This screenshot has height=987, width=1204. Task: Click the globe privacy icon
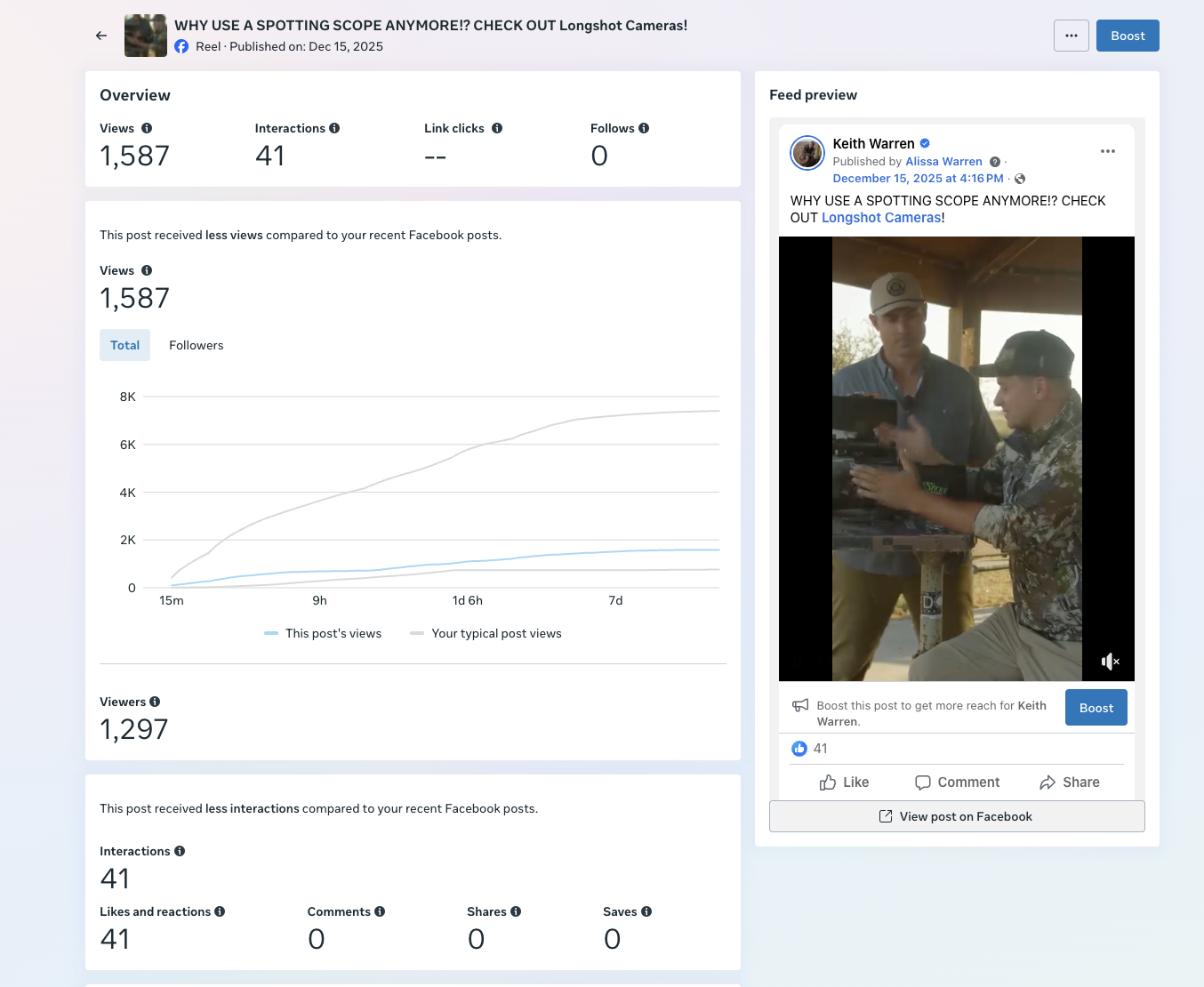pos(1020,179)
